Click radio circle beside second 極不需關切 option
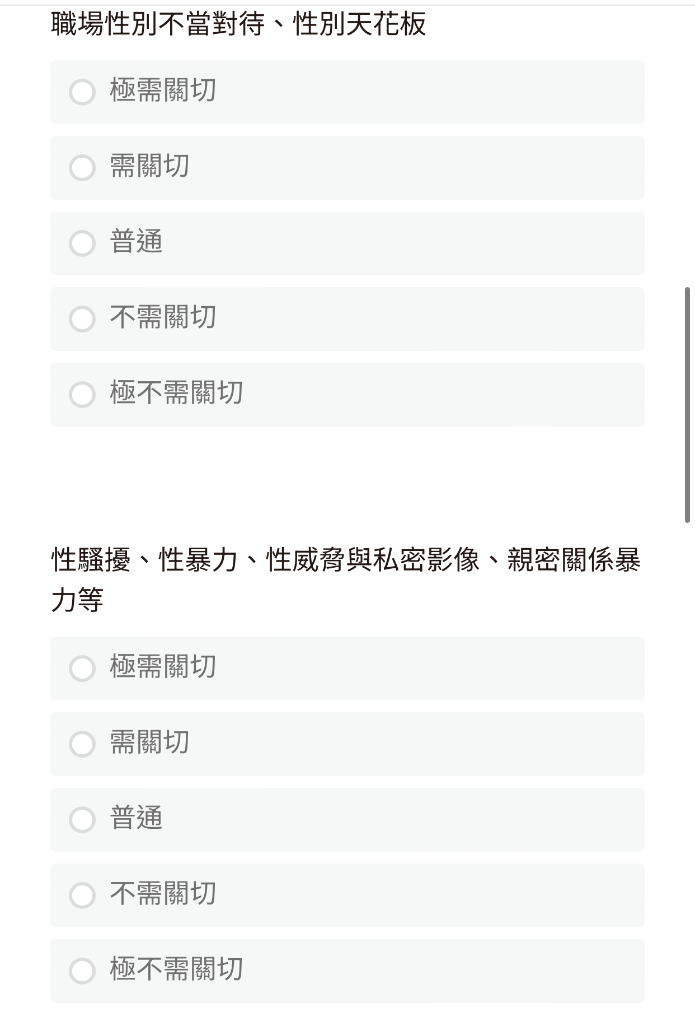 [x=82, y=971]
